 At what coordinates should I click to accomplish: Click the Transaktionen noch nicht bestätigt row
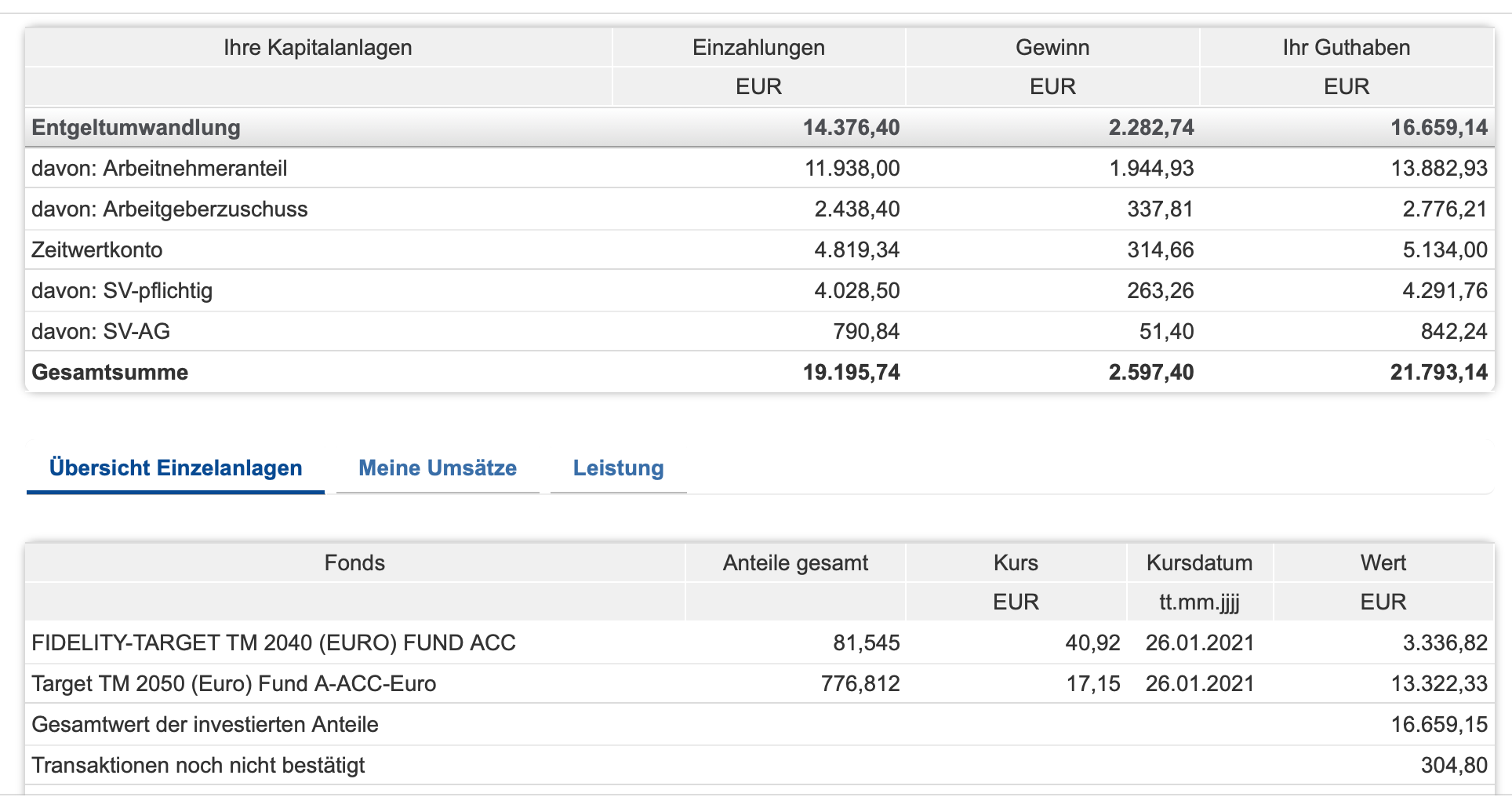pos(198,766)
